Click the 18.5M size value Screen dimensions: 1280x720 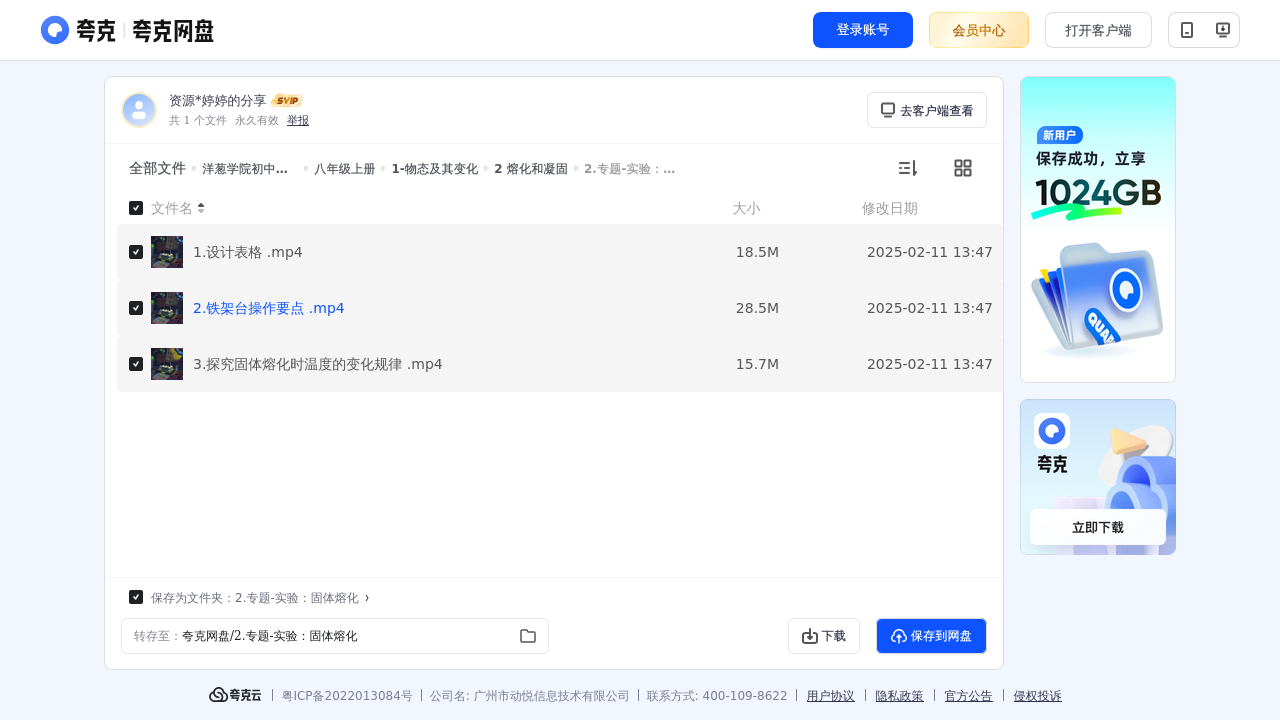(x=757, y=252)
